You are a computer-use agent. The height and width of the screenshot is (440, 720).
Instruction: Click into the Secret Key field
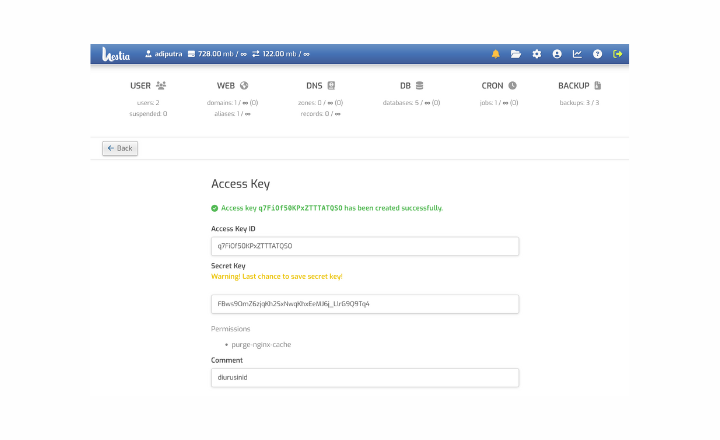click(x=365, y=303)
